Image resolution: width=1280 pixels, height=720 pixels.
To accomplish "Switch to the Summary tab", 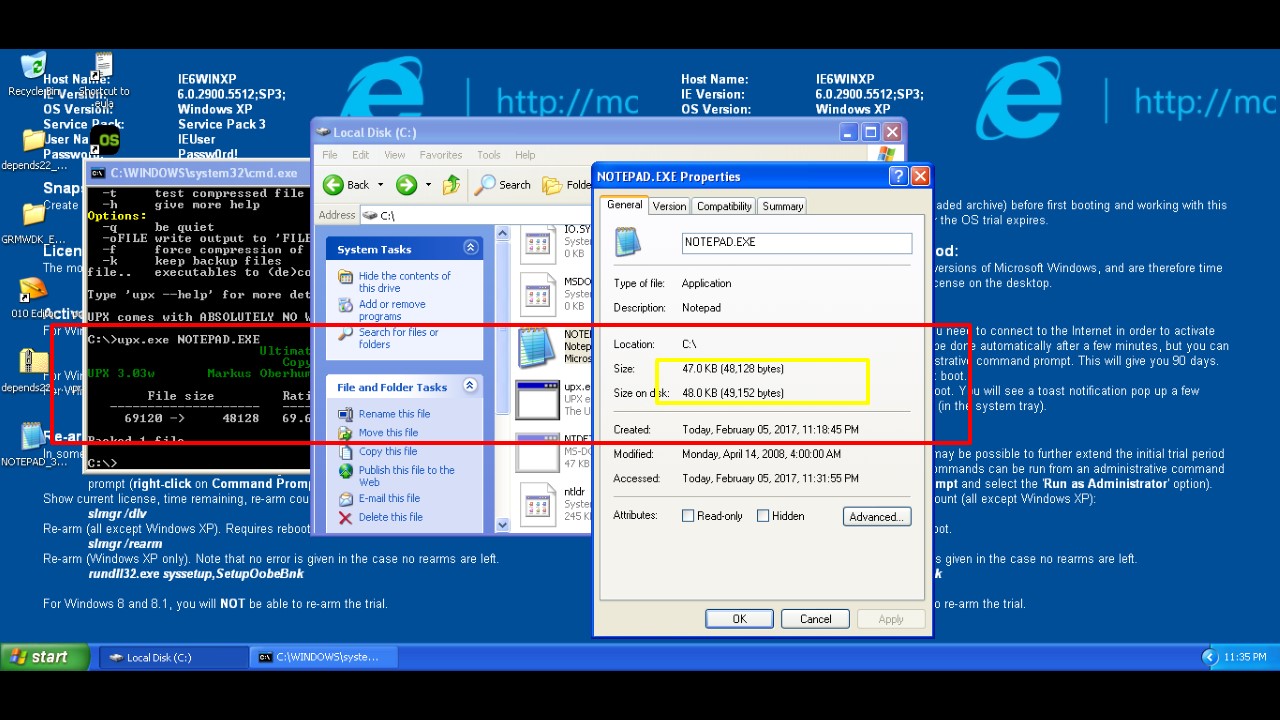I will [782, 206].
